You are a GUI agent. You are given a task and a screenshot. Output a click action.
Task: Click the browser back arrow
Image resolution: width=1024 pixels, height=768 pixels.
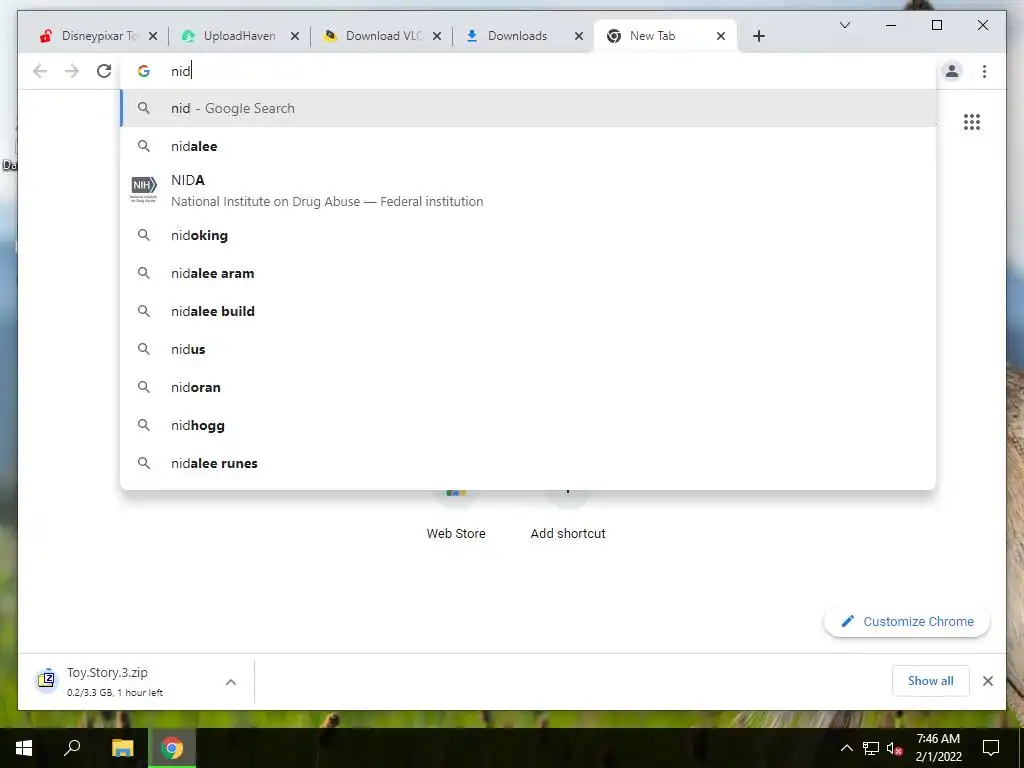click(x=40, y=71)
